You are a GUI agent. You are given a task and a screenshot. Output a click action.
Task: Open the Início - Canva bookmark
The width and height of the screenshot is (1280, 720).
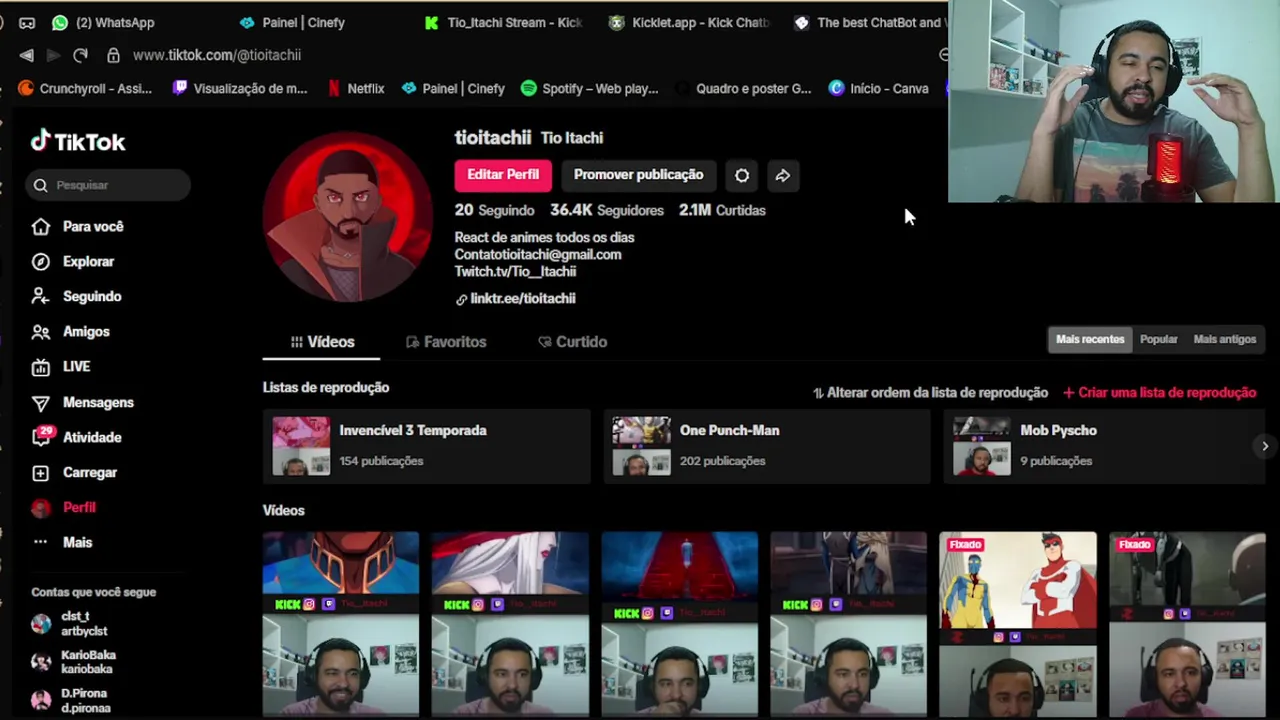tap(879, 88)
